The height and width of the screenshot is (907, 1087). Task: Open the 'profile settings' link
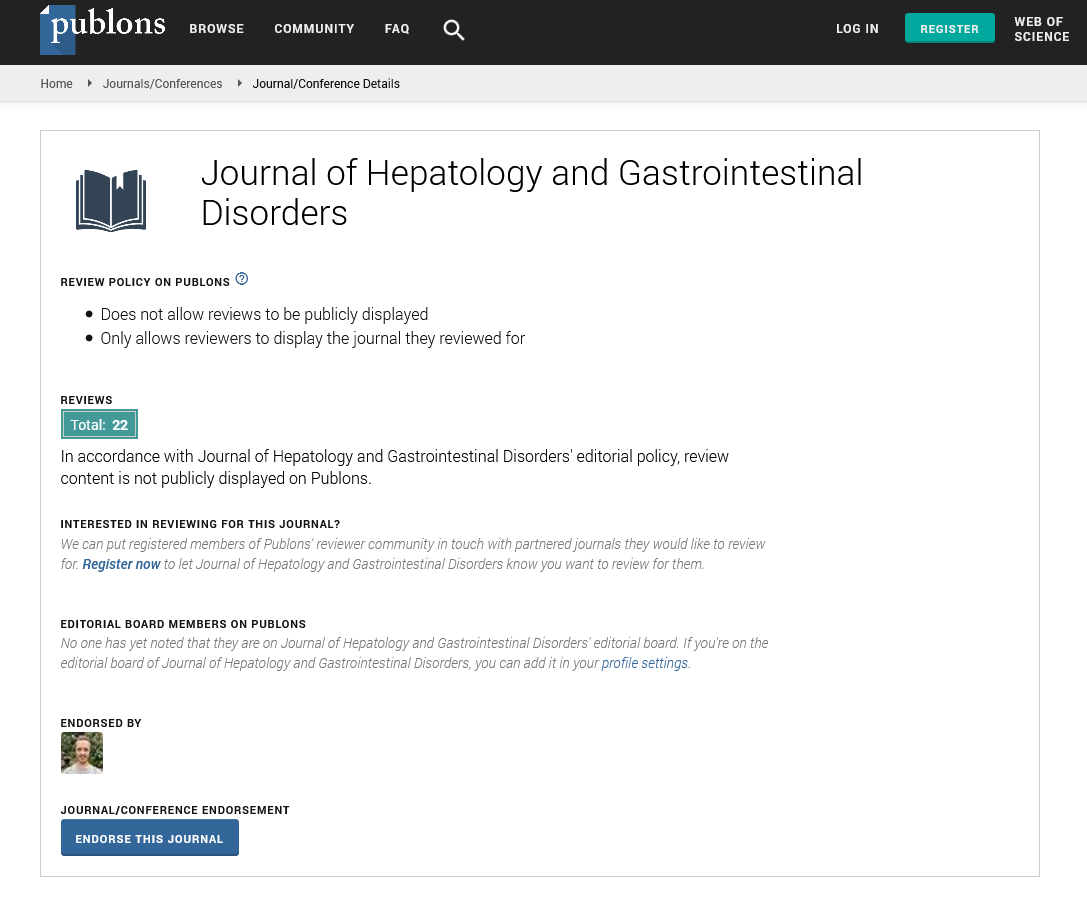tap(644, 663)
